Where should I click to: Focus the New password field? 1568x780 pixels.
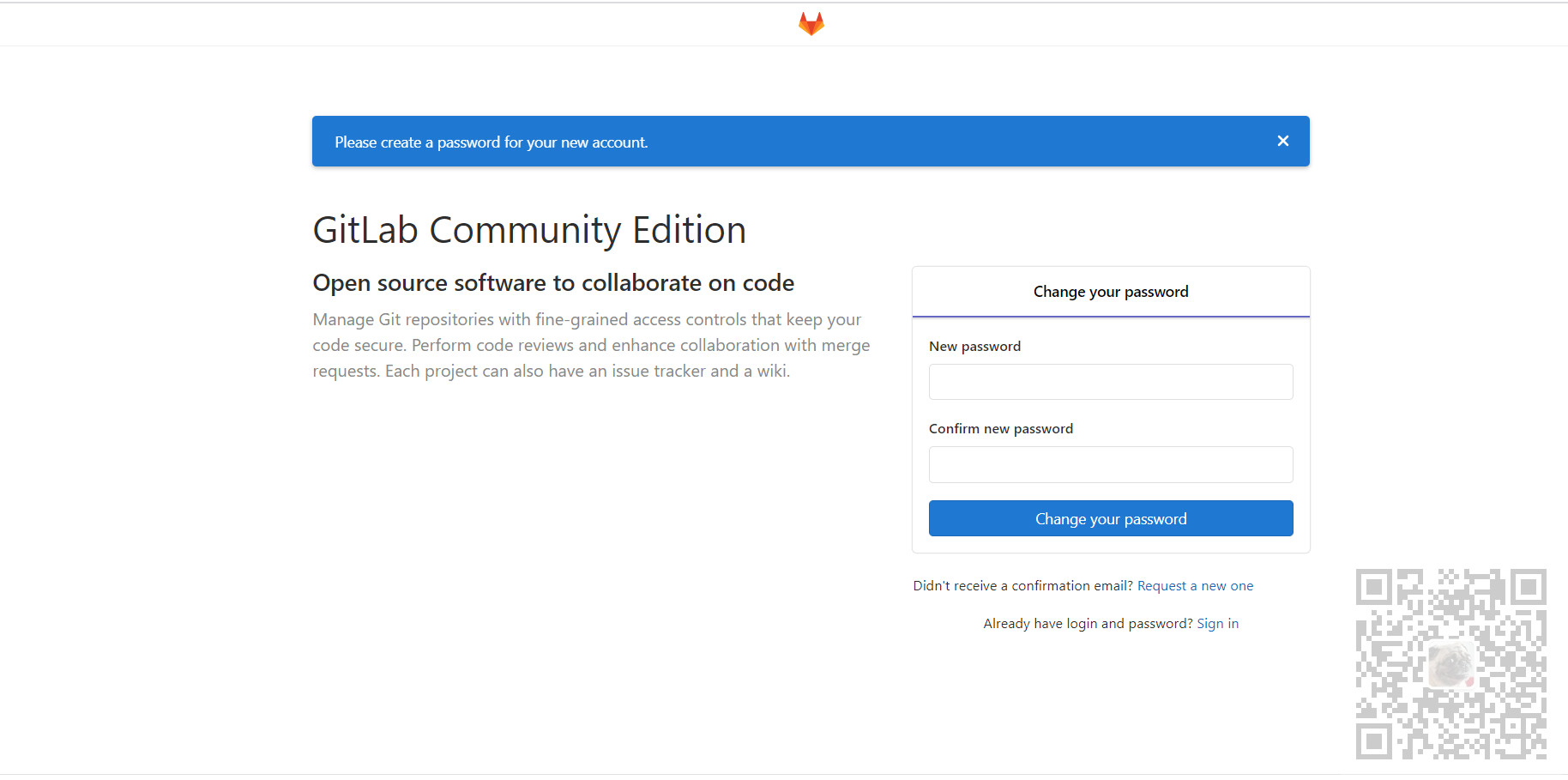(1111, 382)
